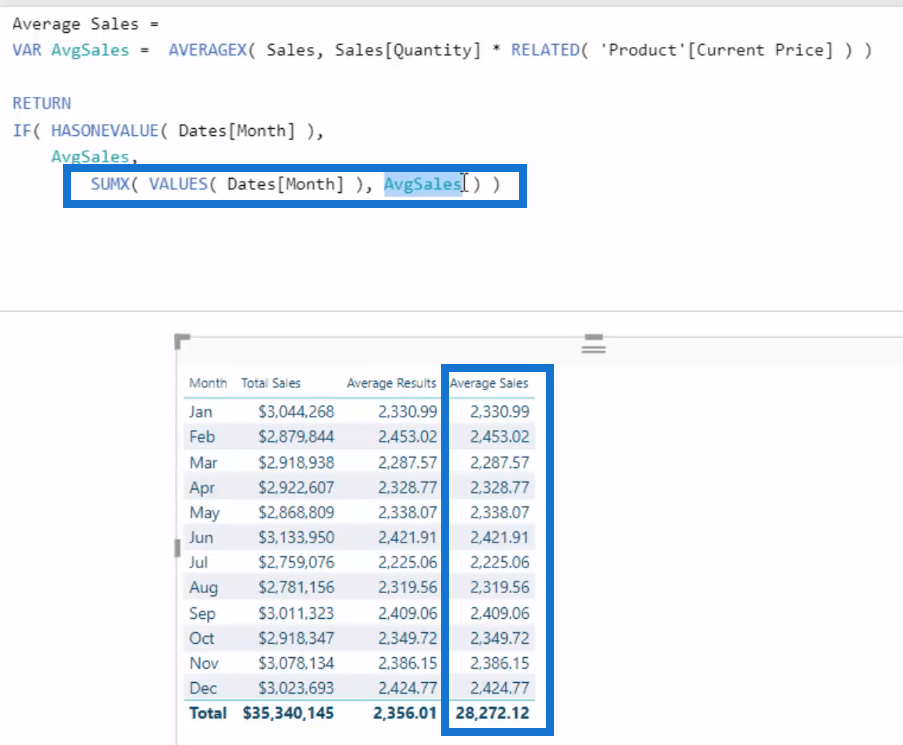Click the $2,918,938 total sales cell
This screenshot has width=903, height=745.
pyautogui.click(x=296, y=462)
